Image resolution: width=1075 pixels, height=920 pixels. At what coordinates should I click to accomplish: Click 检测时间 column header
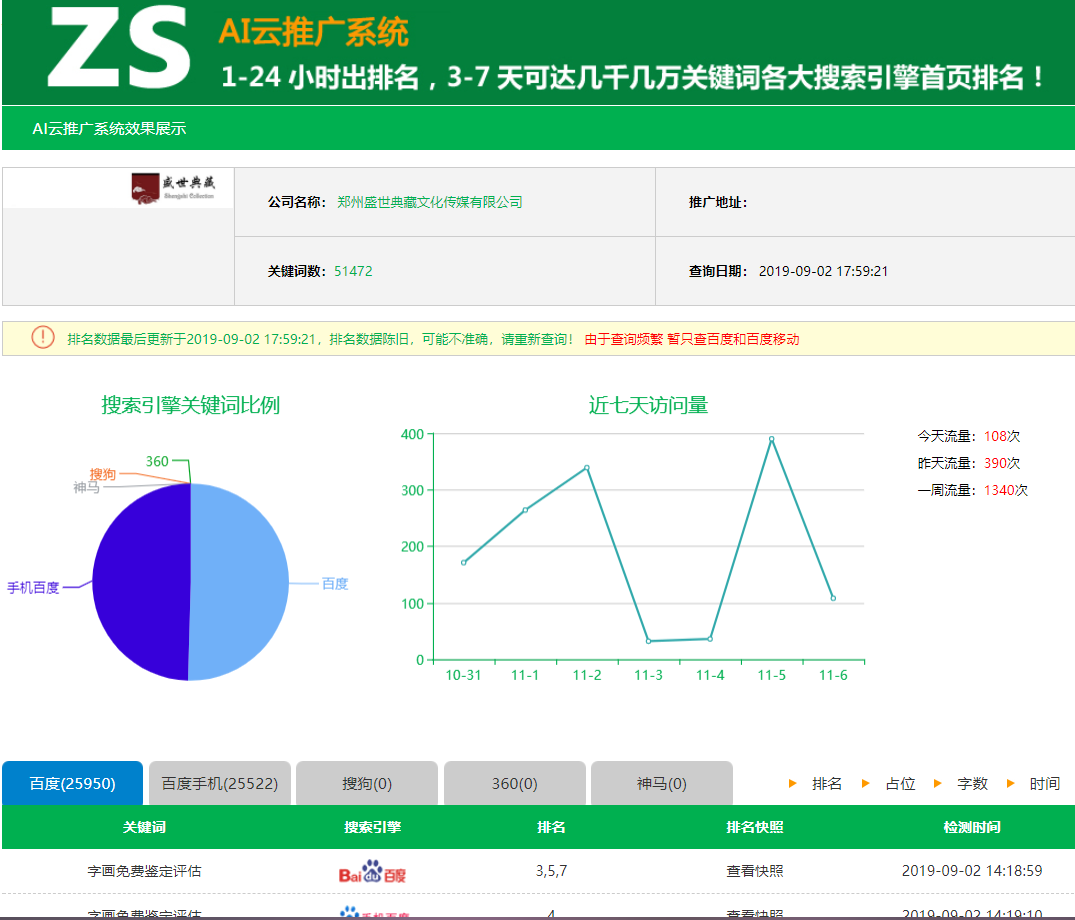[x=971, y=827]
